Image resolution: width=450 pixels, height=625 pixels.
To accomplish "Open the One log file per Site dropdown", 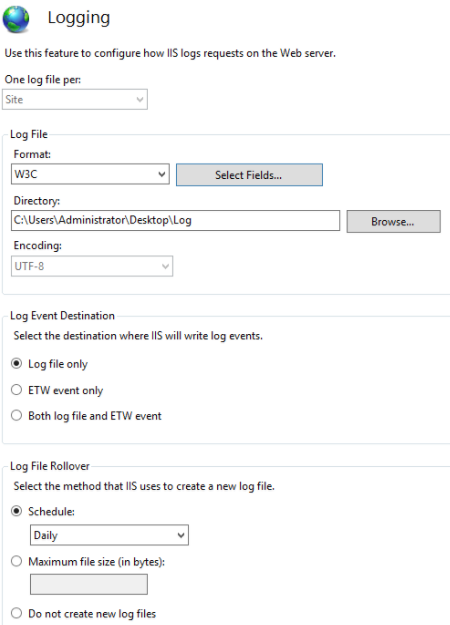I will 75,99.
